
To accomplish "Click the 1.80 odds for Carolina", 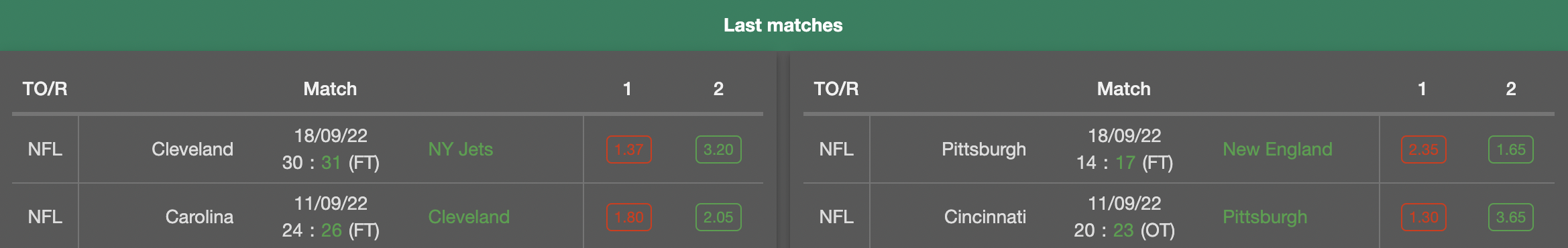I will (x=628, y=217).
